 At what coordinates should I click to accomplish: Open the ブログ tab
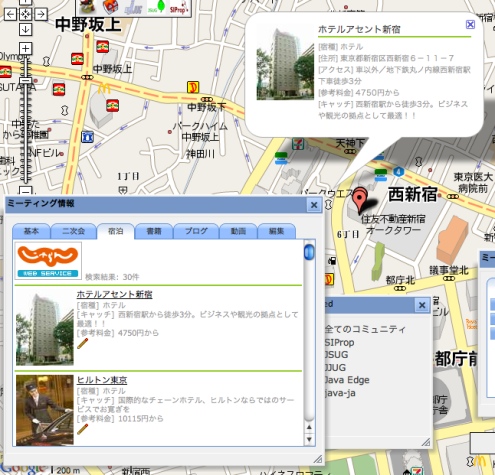(x=196, y=231)
